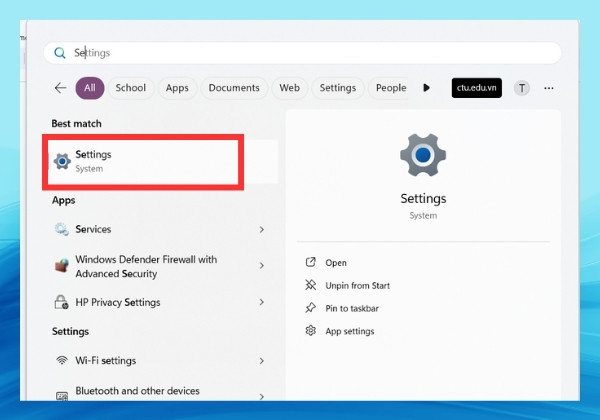Go back using the left arrow

click(x=60, y=88)
